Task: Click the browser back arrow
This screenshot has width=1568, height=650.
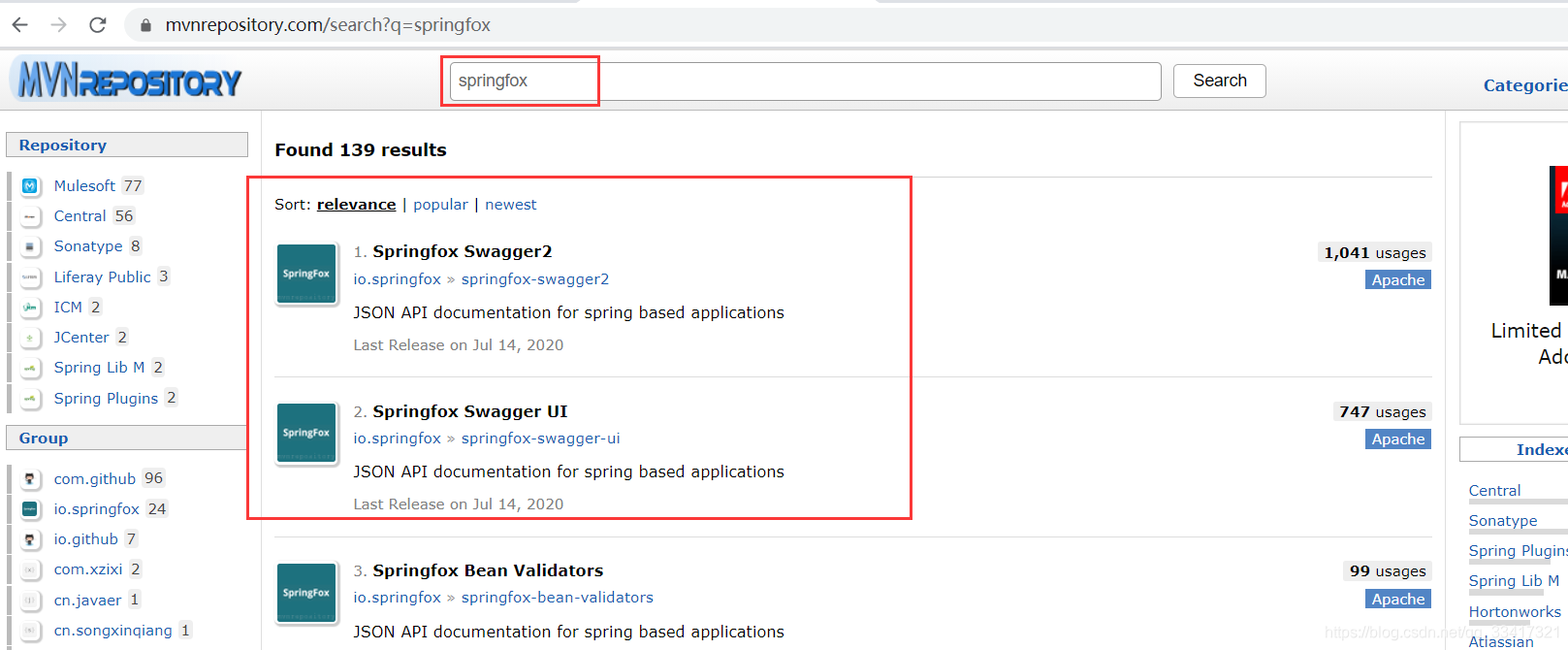Action: [x=19, y=25]
